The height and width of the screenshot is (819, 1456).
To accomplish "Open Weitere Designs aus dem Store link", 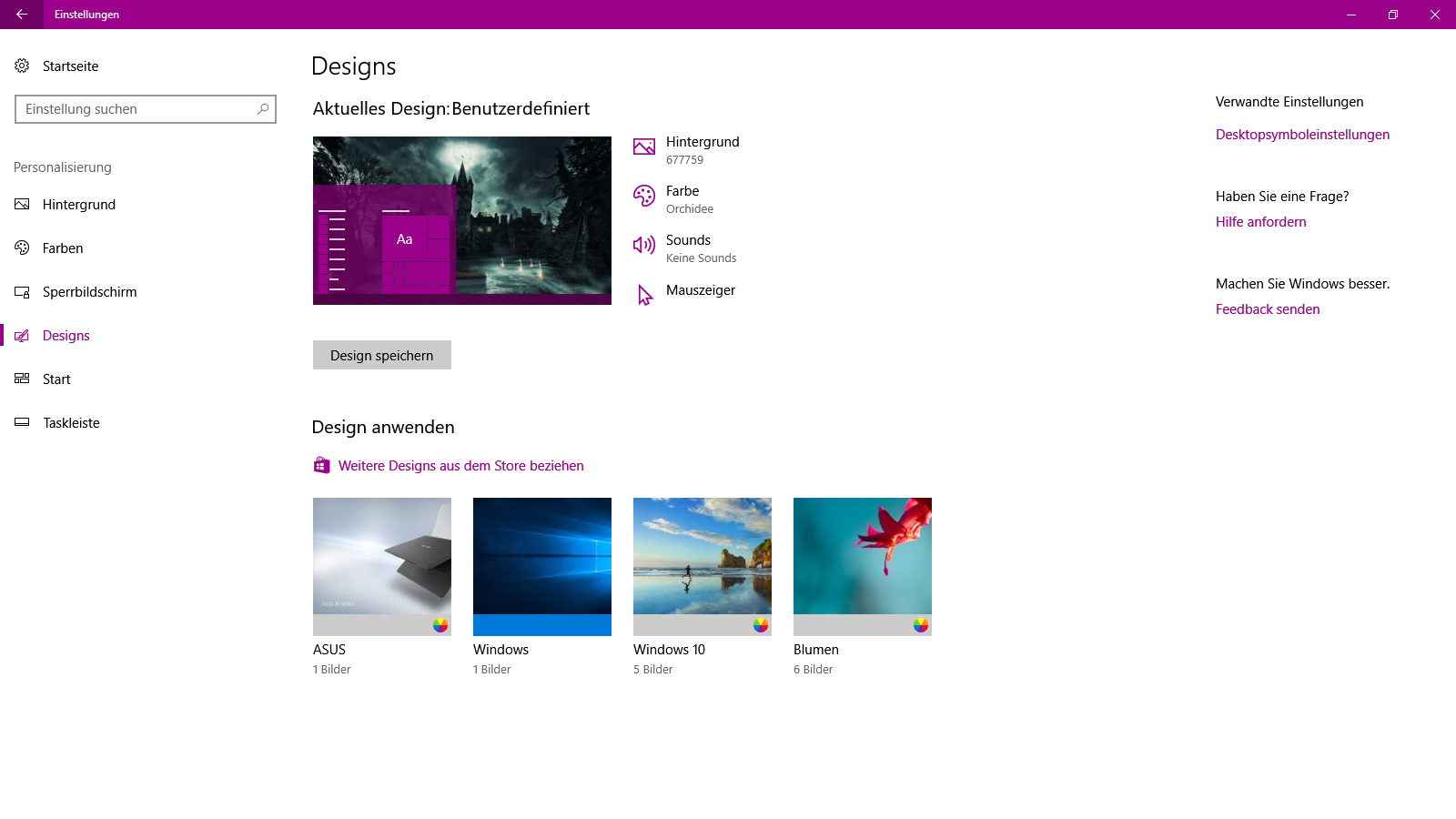I will click(x=460, y=466).
